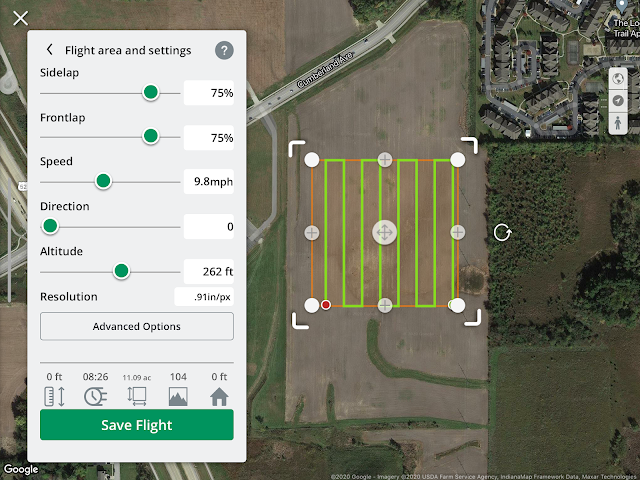The width and height of the screenshot is (640, 480).
Task: Center map with compass arrow icon
Action: 618,100
